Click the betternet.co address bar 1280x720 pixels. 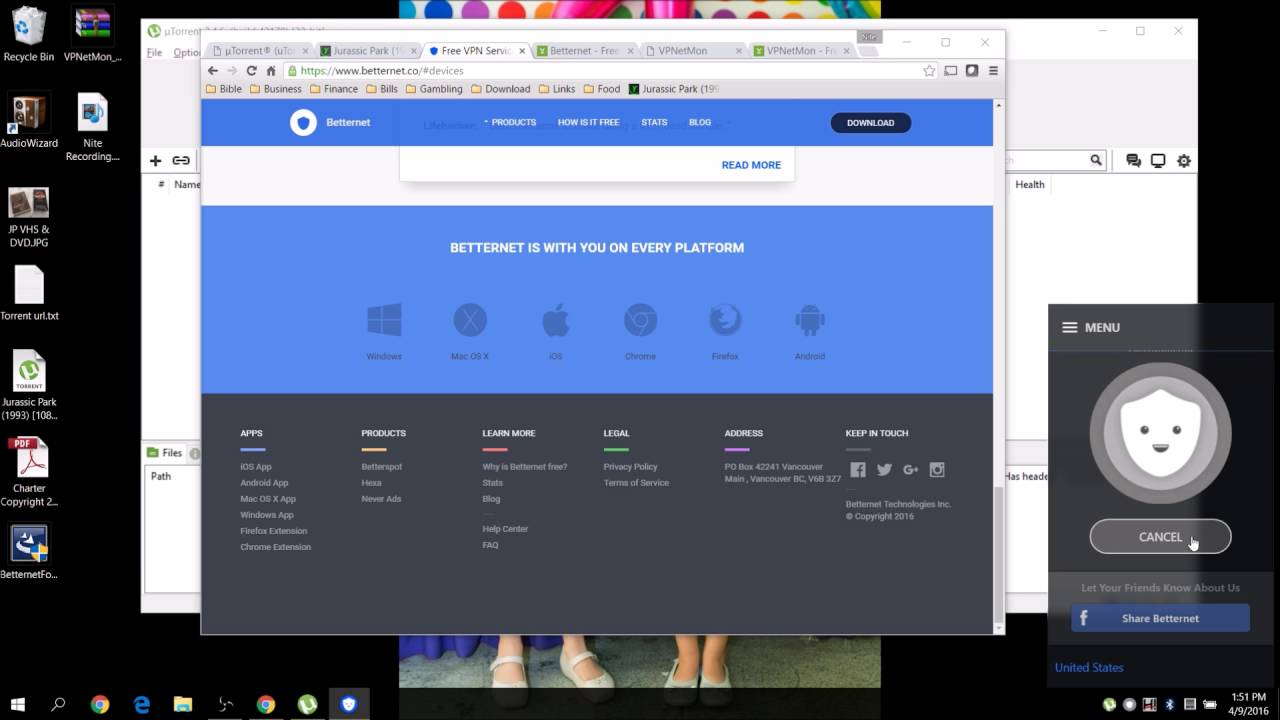[602, 71]
